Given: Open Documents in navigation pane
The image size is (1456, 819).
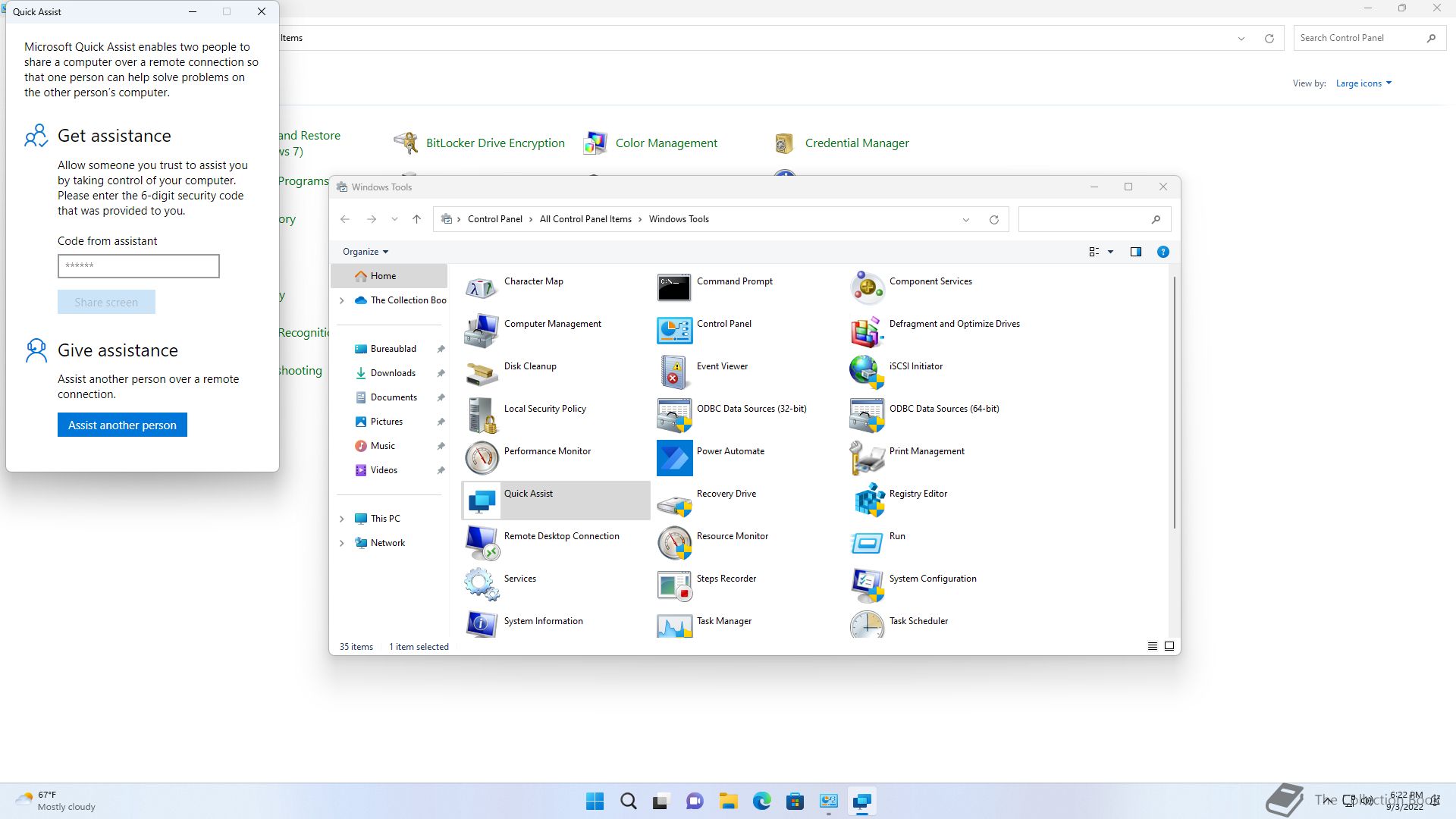Looking at the screenshot, I should coord(394,397).
